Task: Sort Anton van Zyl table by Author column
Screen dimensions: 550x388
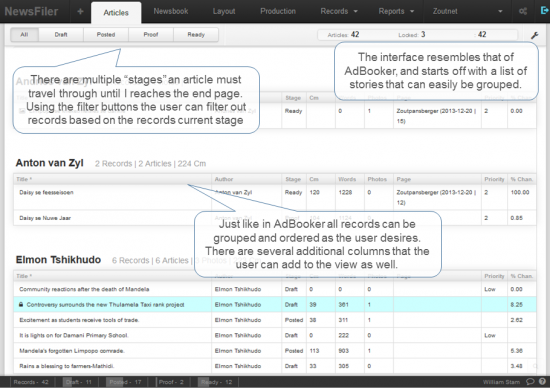Action: click(247, 179)
